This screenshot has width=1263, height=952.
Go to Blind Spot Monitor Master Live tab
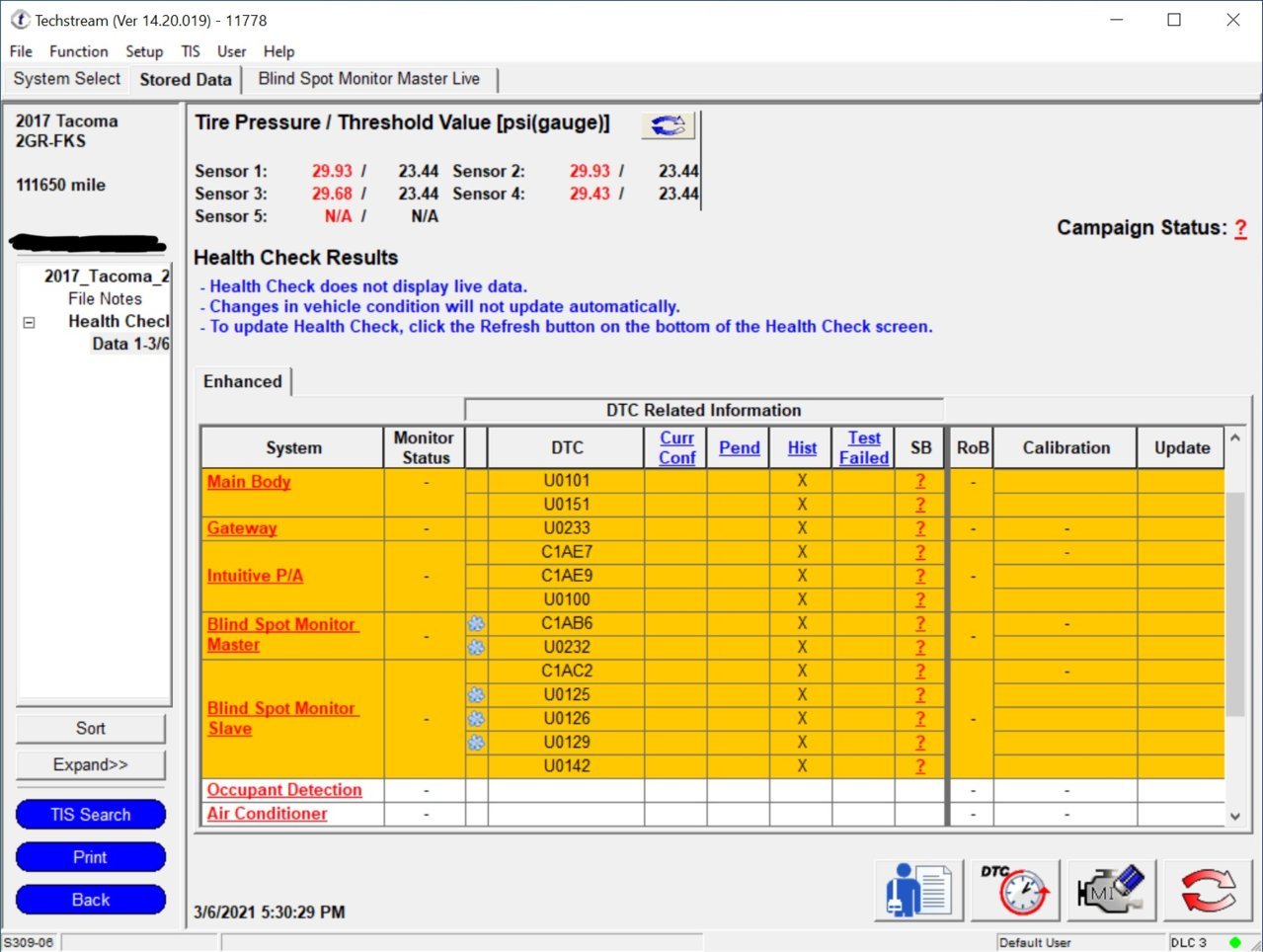pyautogui.click(x=369, y=79)
